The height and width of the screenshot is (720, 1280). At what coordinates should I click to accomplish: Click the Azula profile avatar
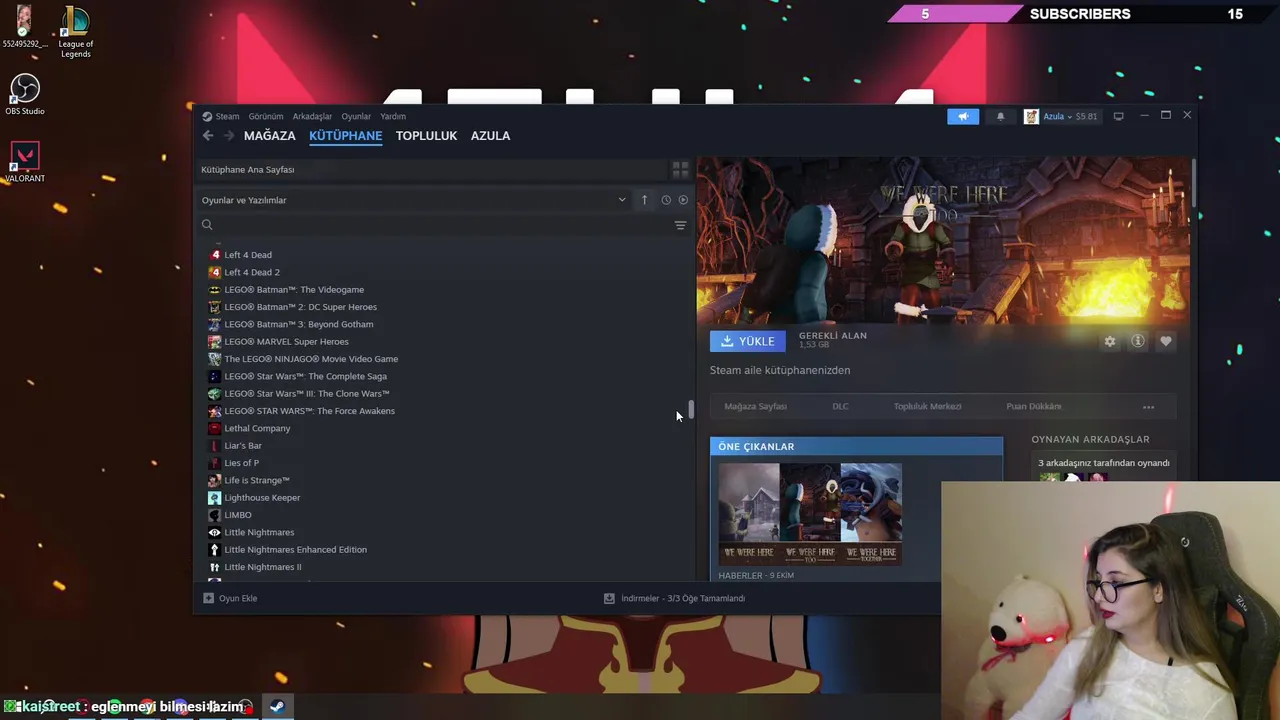click(1031, 116)
